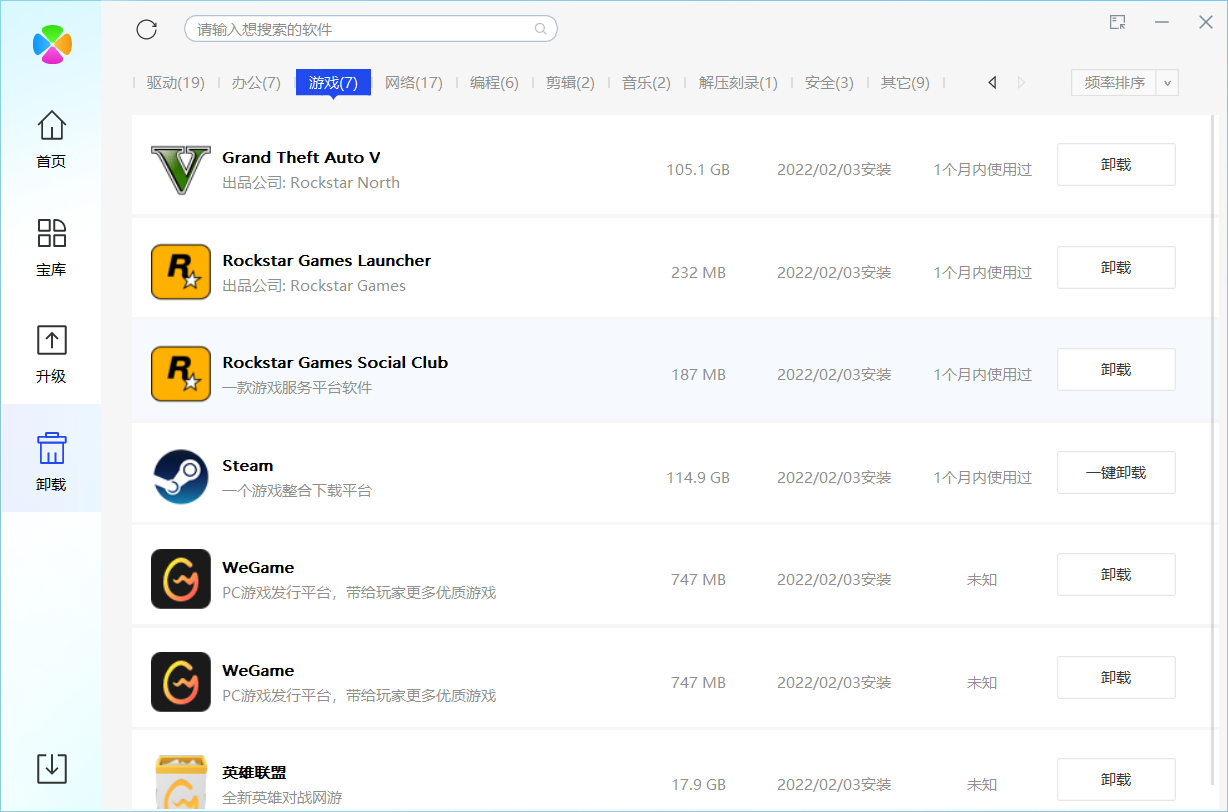Show previous category tabs with left arrow
Screen dimensions: 1228x812
992,83
